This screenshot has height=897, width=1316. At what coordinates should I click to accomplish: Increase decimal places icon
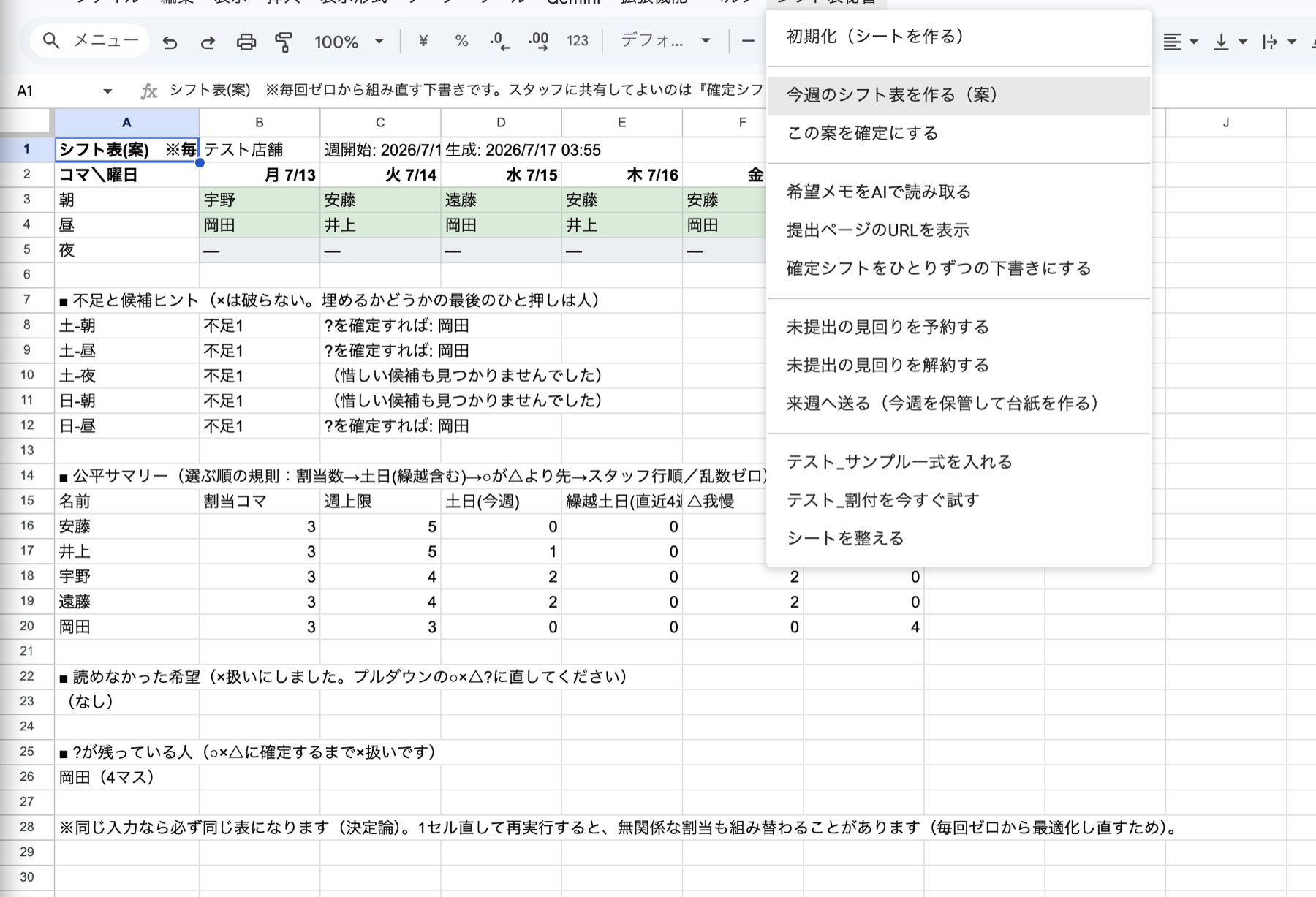[538, 42]
